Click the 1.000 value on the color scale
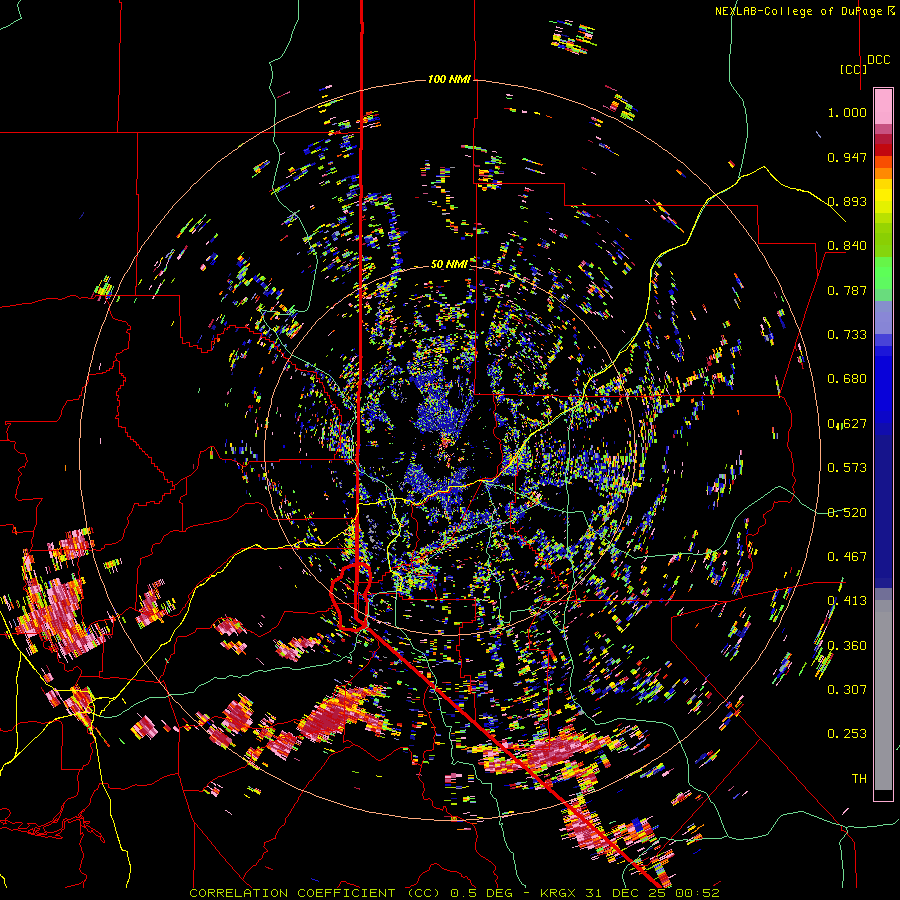The height and width of the screenshot is (900, 900). coord(847,112)
